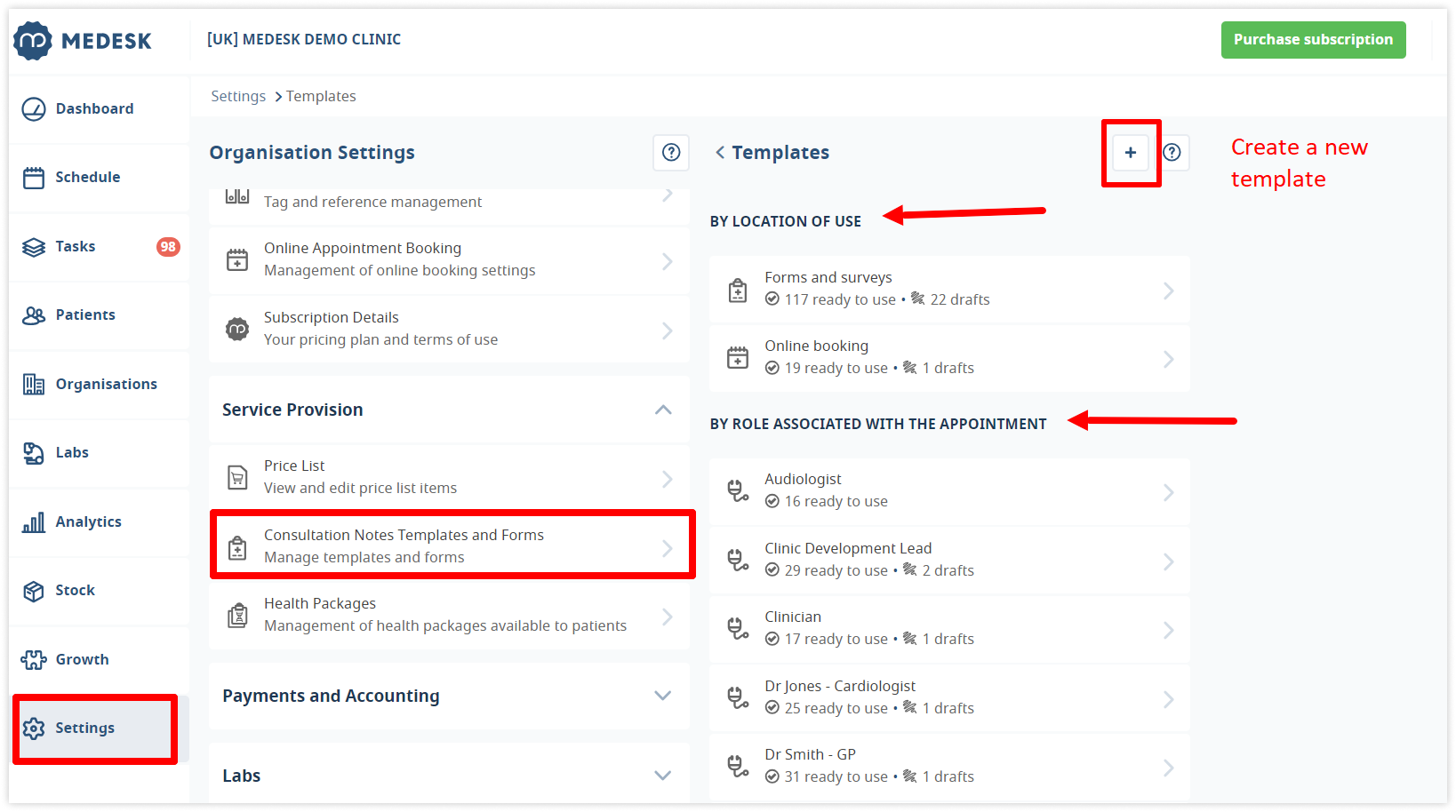Open Price List row chevron

(x=668, y=479)
